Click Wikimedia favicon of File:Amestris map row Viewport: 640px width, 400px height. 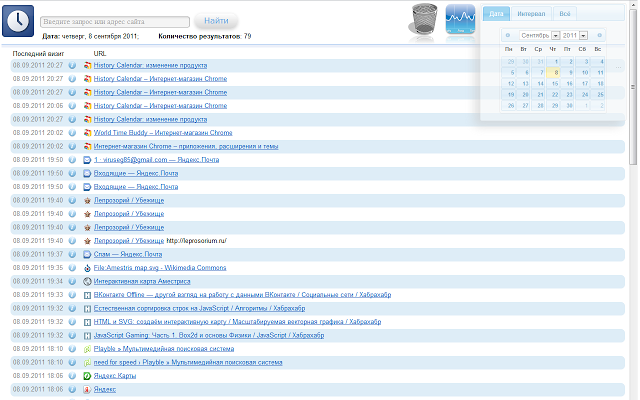click(87, 268)
